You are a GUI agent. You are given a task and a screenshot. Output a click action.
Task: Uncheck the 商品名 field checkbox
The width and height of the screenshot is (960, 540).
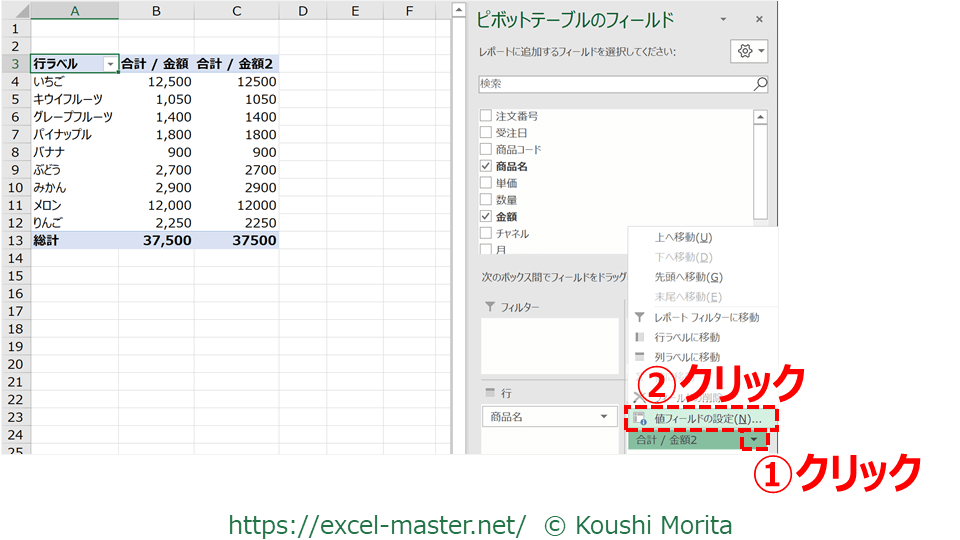tap(486, 166)
